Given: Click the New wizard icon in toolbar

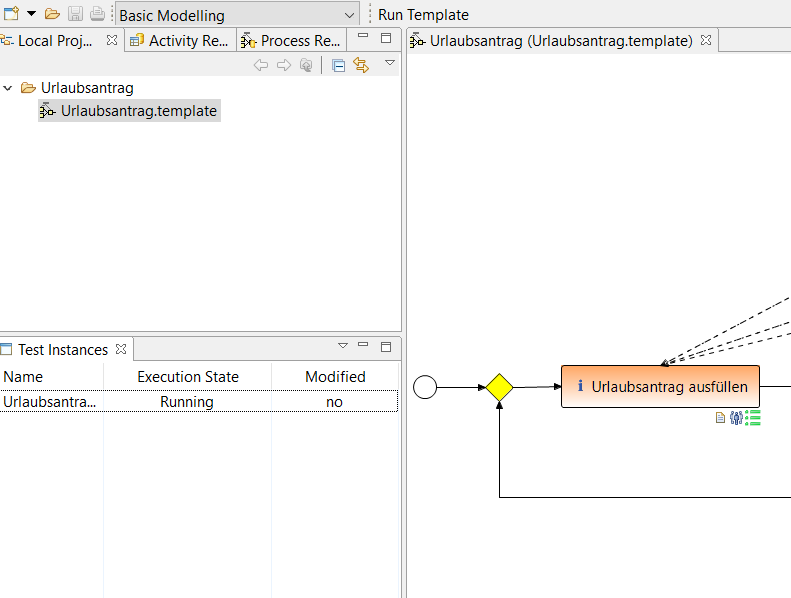Looking at the screenshot, I should coord(11,14).
